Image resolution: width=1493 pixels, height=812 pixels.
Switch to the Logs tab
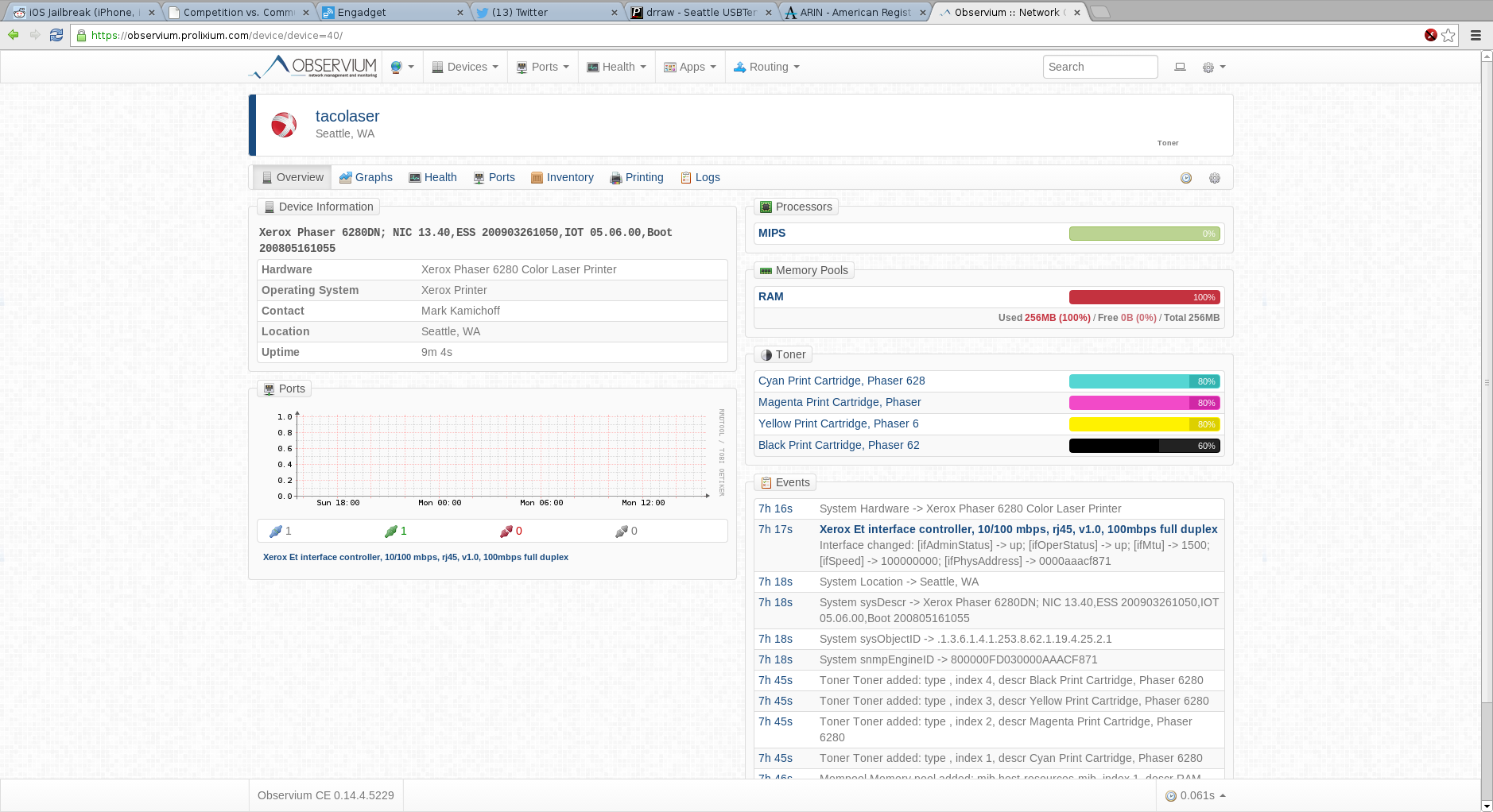[x=700, y=177]
